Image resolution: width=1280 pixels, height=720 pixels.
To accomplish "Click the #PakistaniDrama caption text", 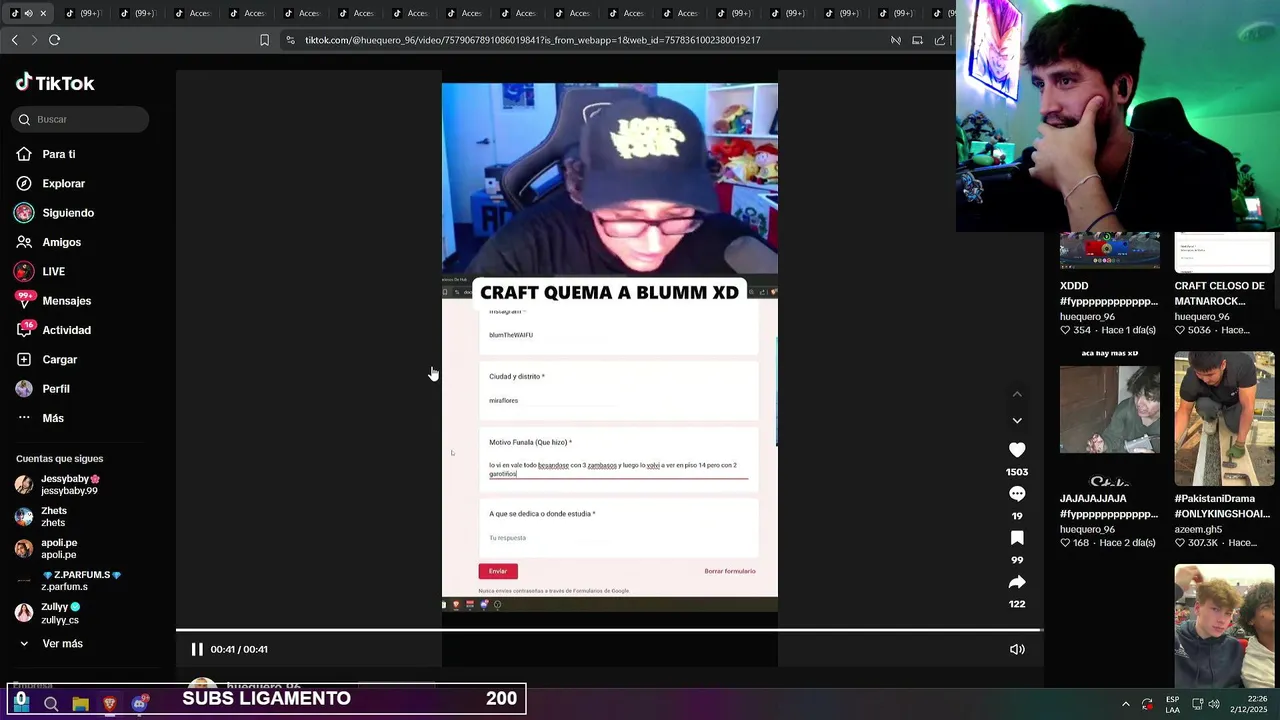I will 1223,506.
